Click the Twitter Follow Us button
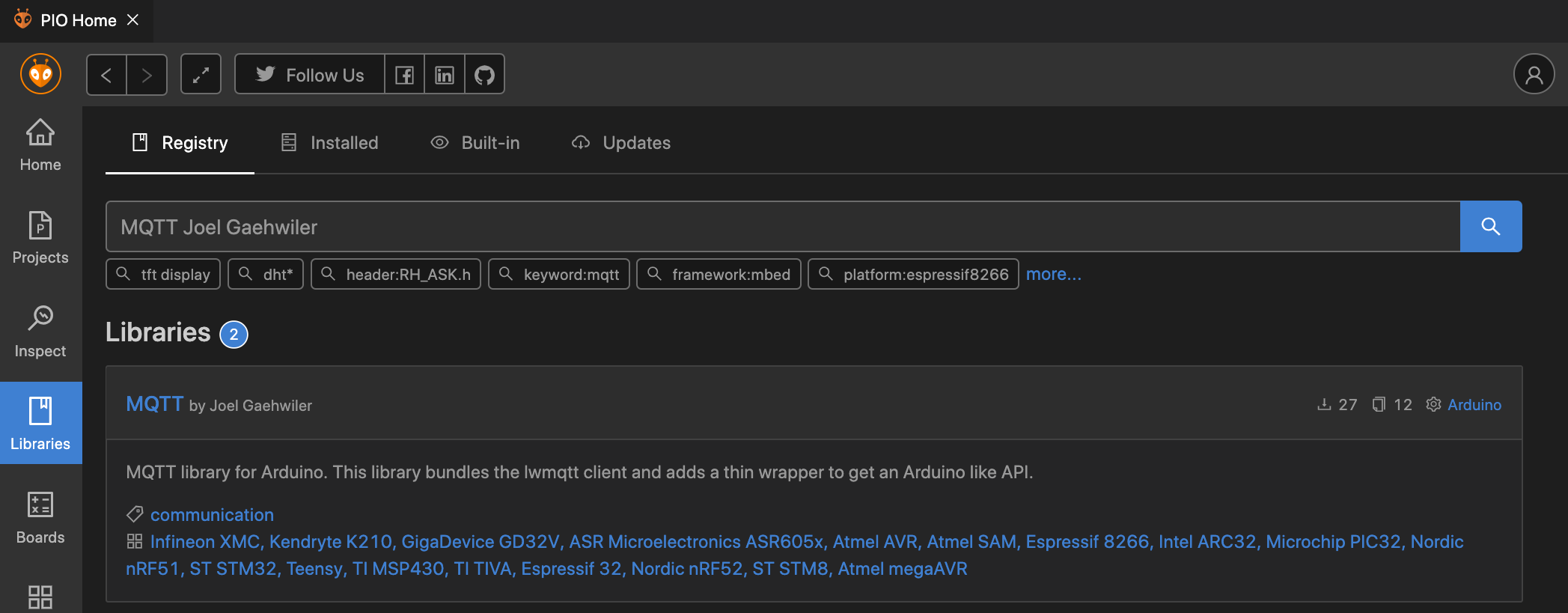The width and height of the screenshot is (1568, 613). coord(309,75)
